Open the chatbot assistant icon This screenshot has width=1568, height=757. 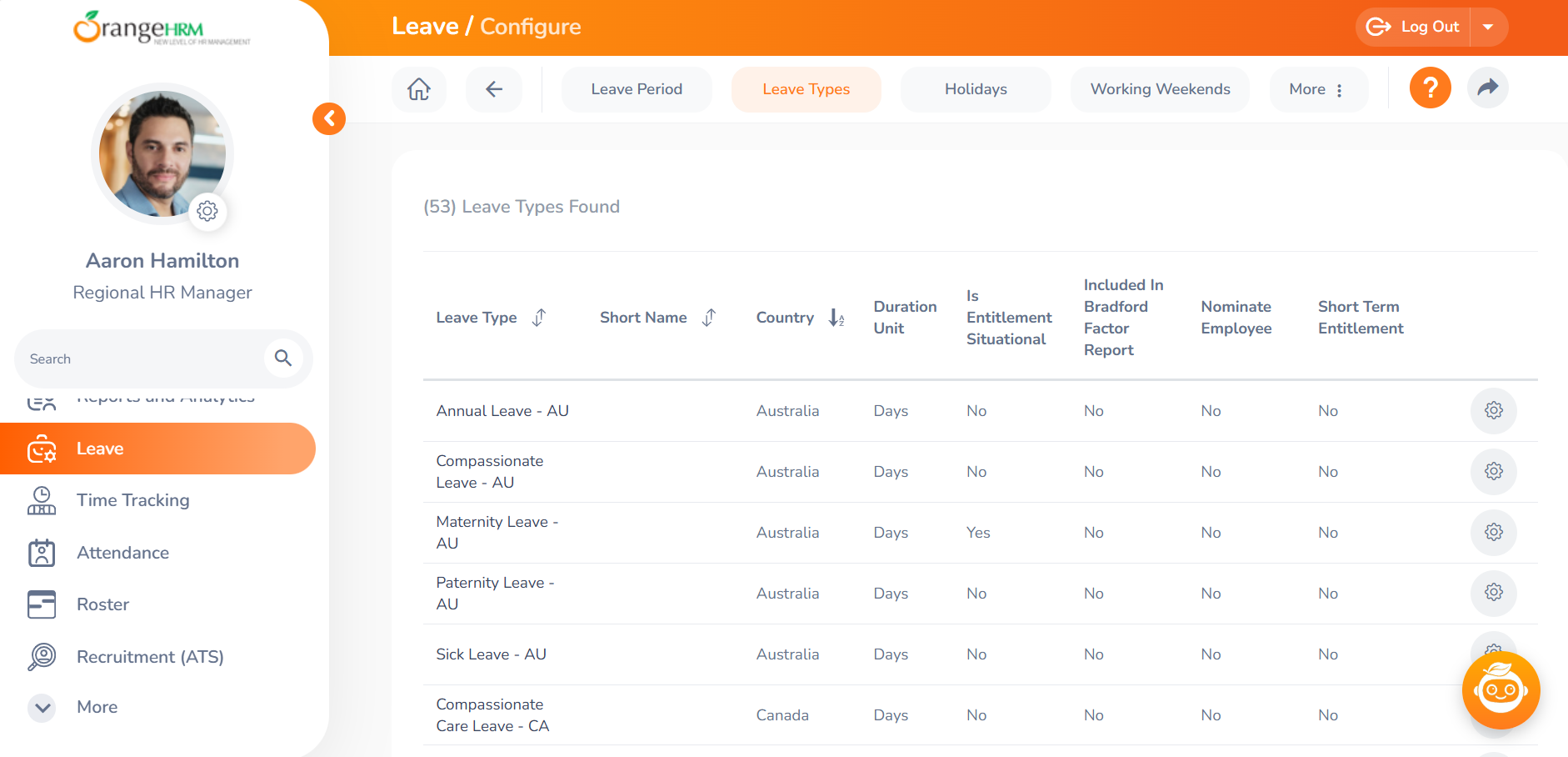click(x=1501, y=690)
